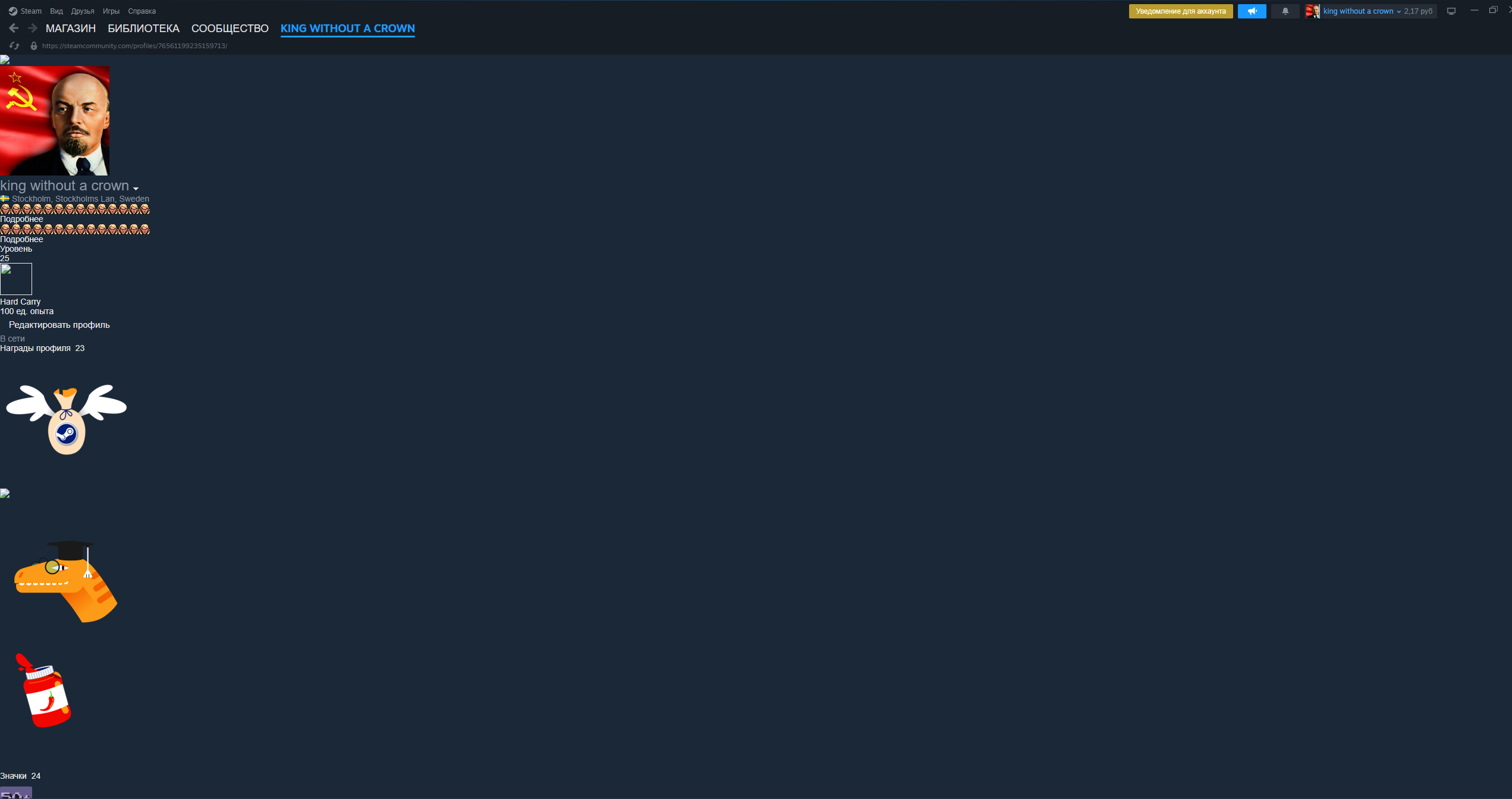Viewport: 1512px width, 799px height.
Task: Open the Друзья menu
Action: (x=83, y=11)
